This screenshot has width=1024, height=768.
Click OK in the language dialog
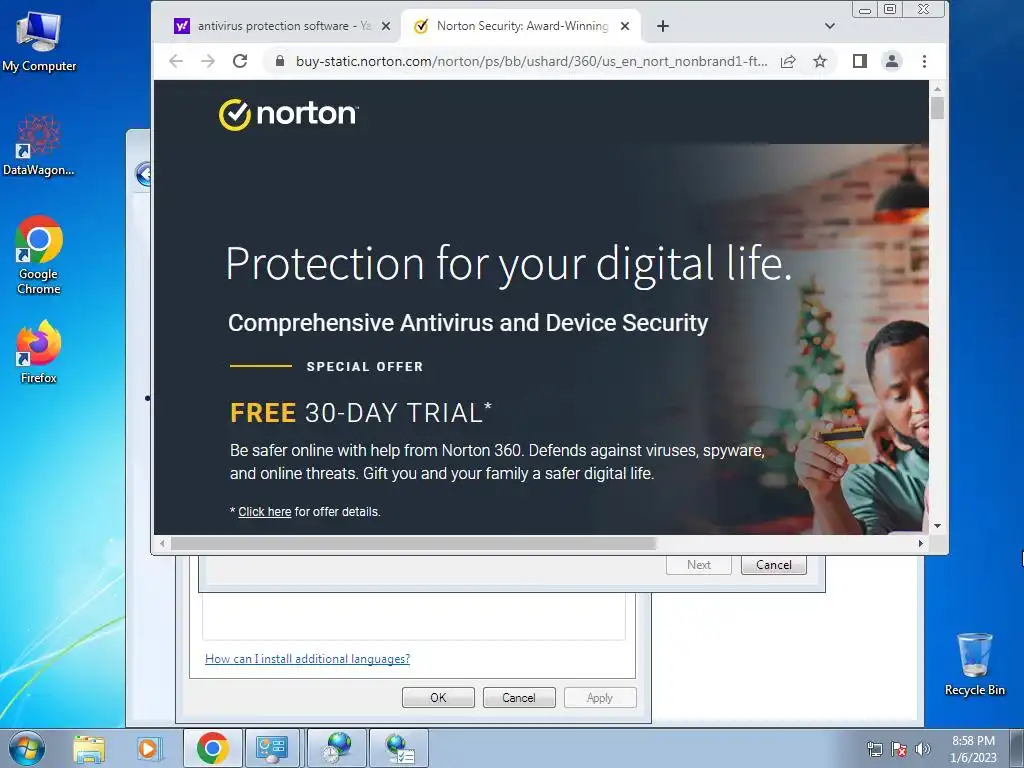tap(438, 697)
